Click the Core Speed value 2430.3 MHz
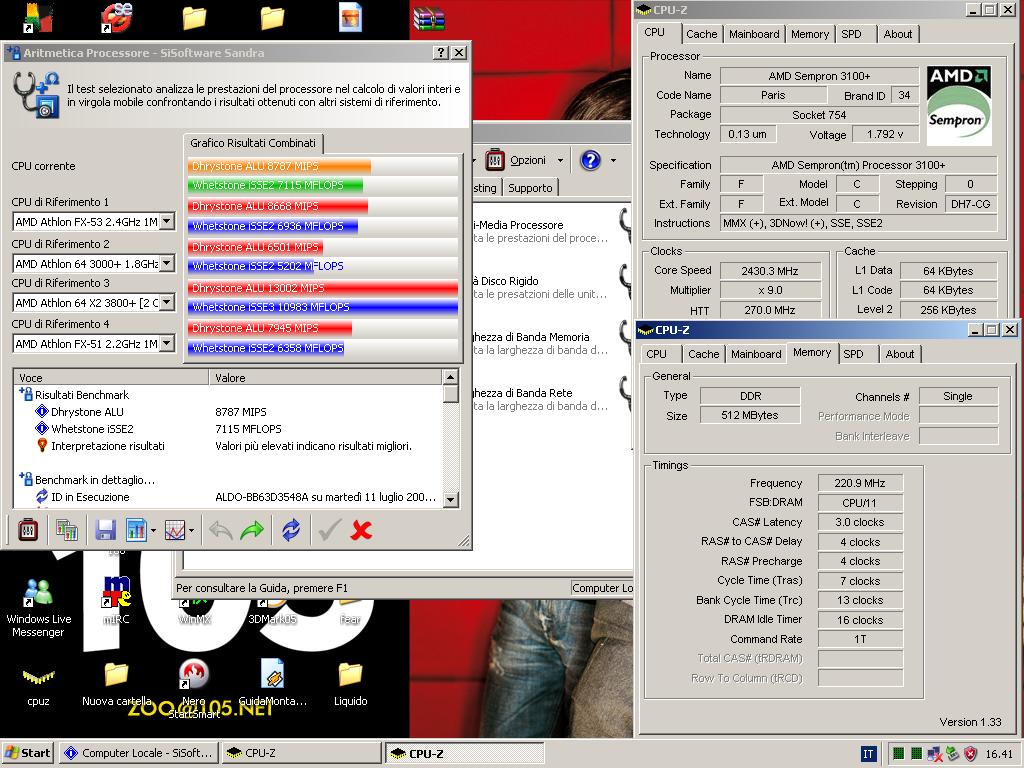Viewport: 1024px width, 768px height. coord(769,270)
